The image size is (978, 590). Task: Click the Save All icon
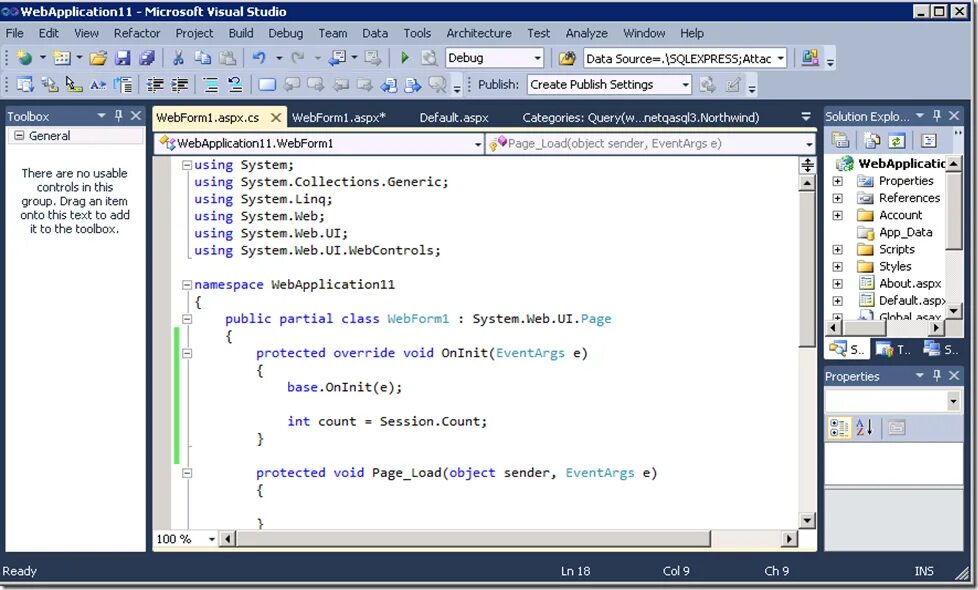pyautogui.click(x=147, y=58)
